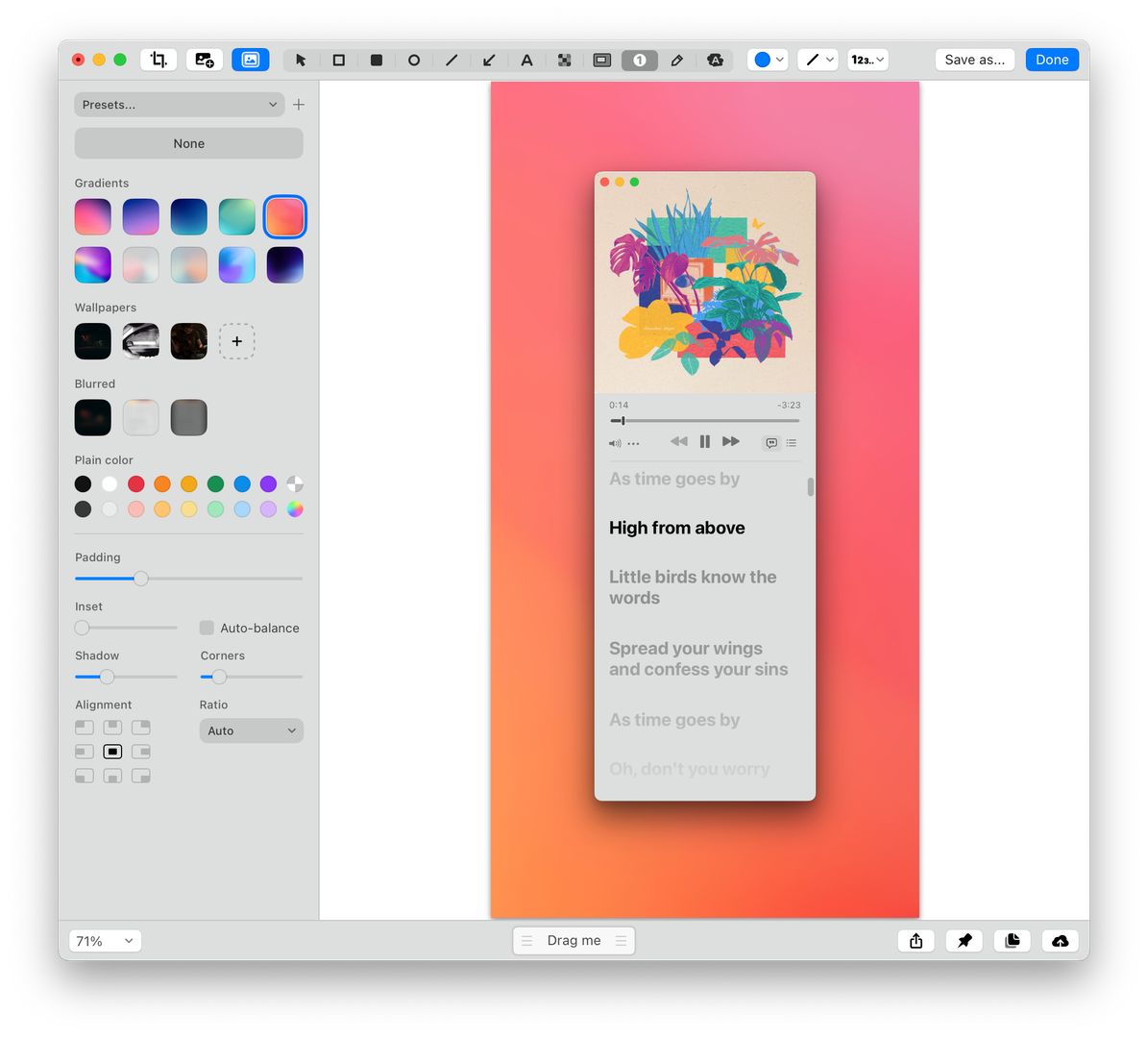The height and width of the screenshot is (1038, 1148).
Task: Open the Presets dropdown
Action: (x=179, y=105)
